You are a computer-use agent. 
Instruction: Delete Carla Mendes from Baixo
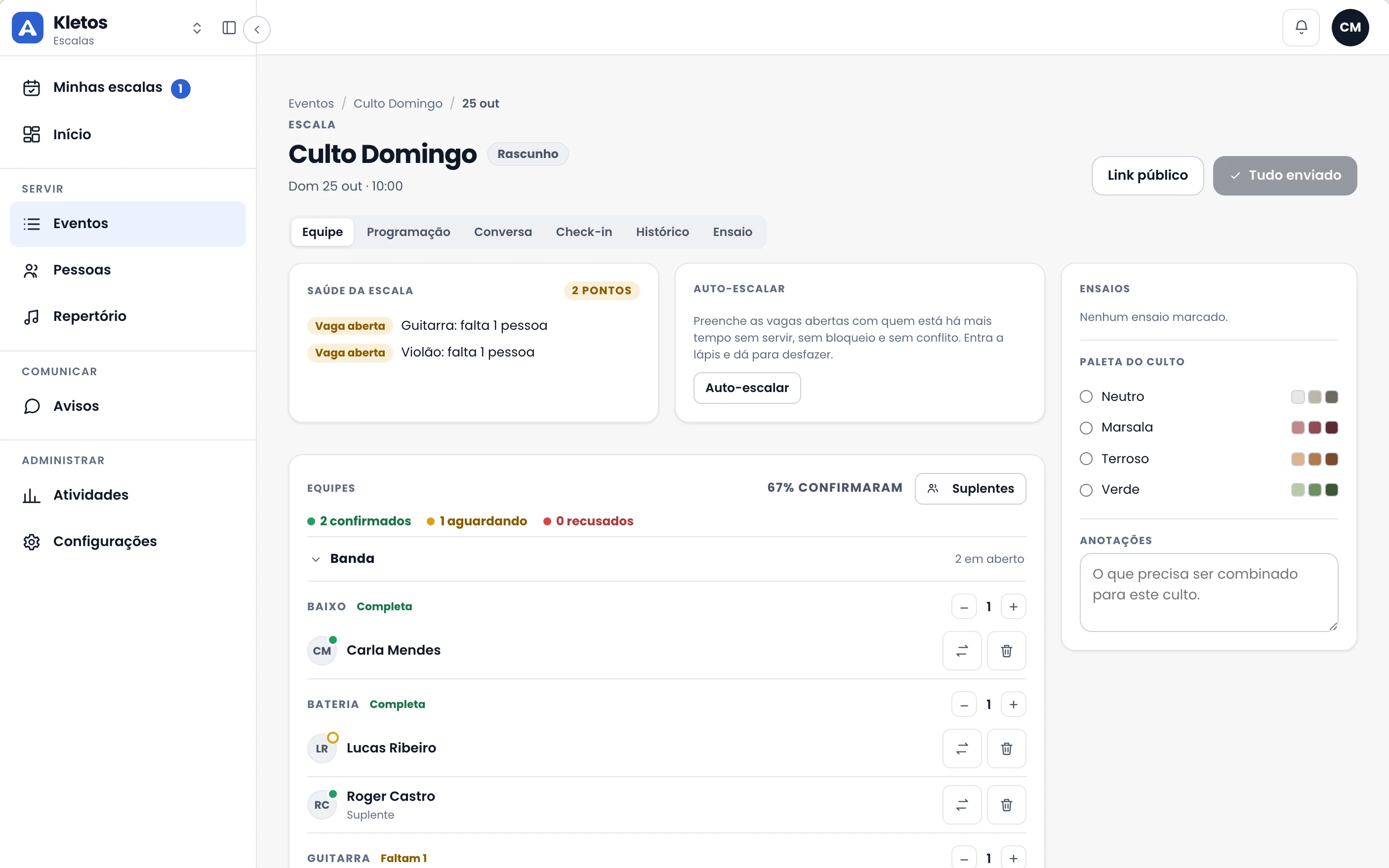pos(1006,650)
